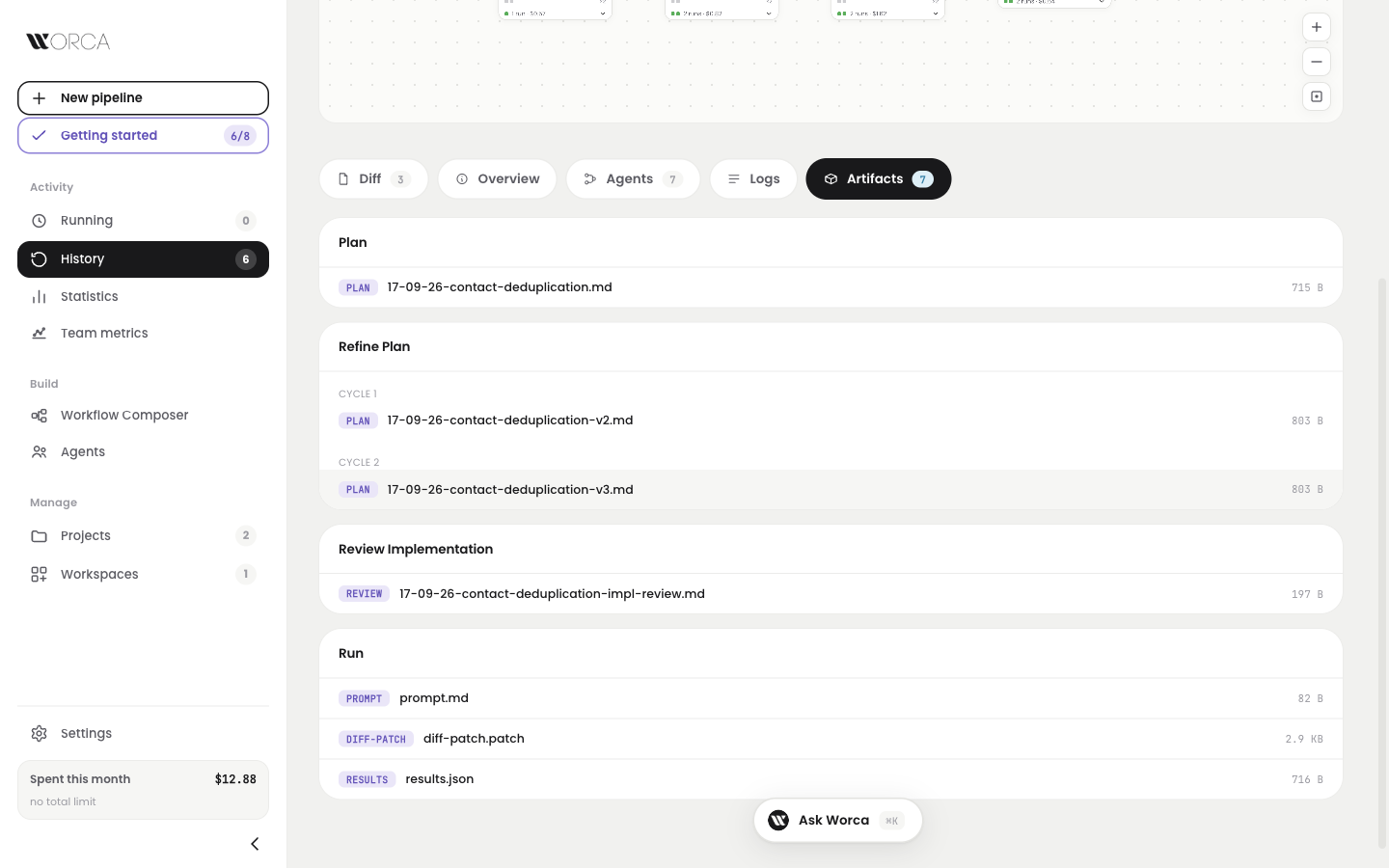
Task: Open 17-09-26-contact-deduplication-impl-review.md file
Action: (831, 594)
